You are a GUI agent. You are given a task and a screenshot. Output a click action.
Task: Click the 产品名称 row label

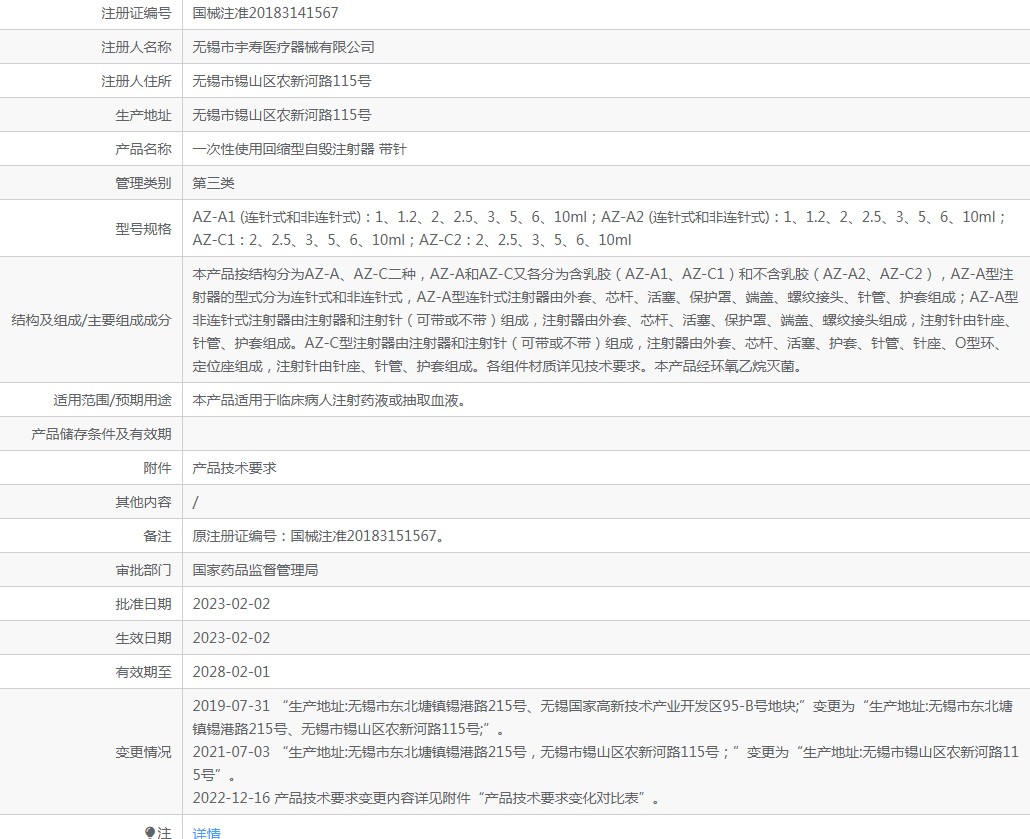click(x=143, y=149)
